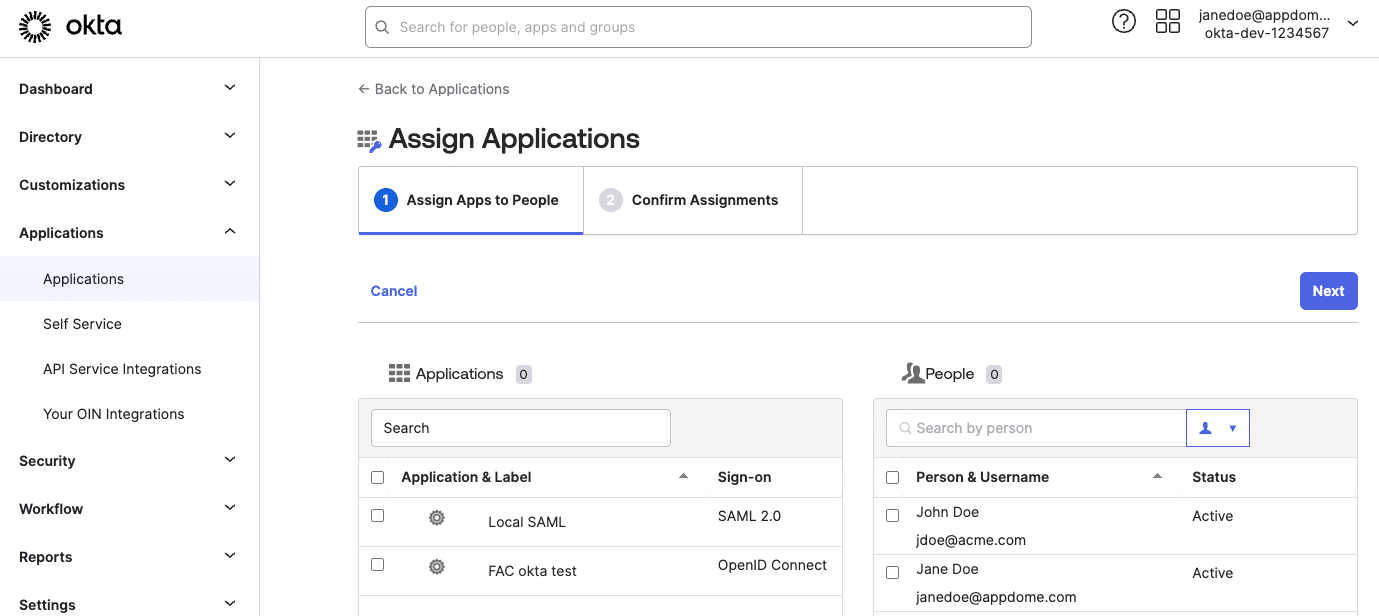Click the Next button

(x=1328, y=290)
